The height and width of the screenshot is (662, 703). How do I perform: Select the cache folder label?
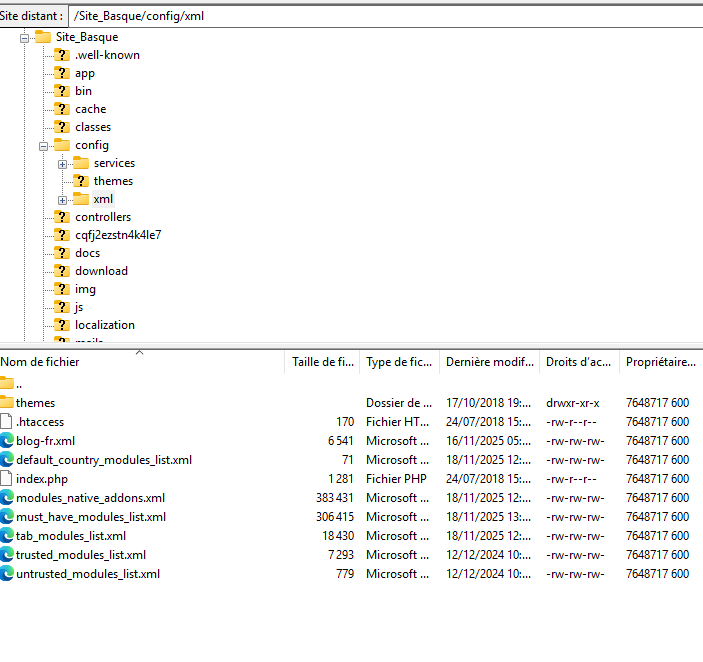[91, 109]
